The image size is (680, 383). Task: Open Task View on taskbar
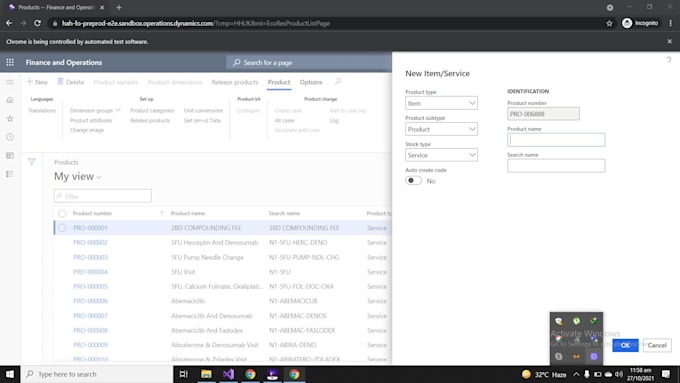pos(183,374)
